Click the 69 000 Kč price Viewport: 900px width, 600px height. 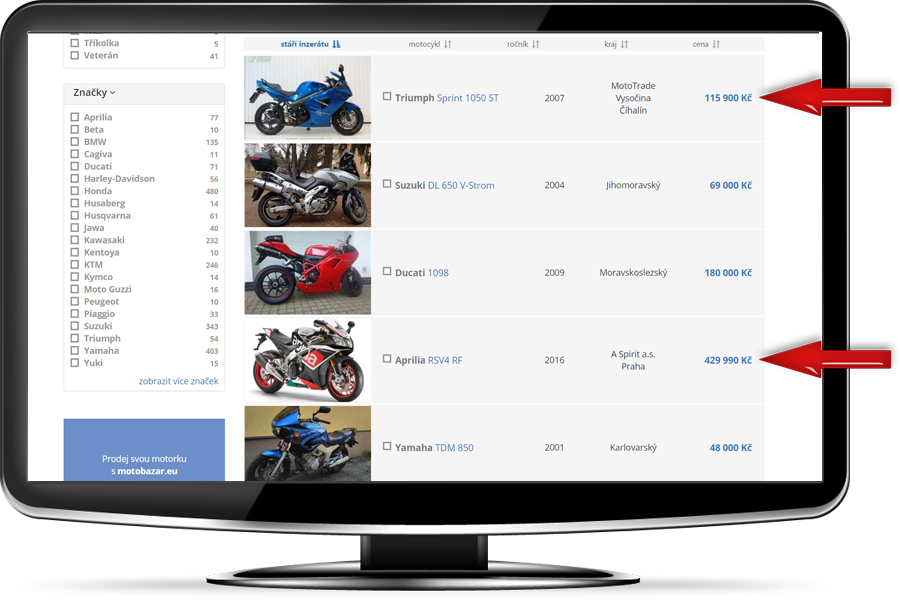[x=731, y=185]
